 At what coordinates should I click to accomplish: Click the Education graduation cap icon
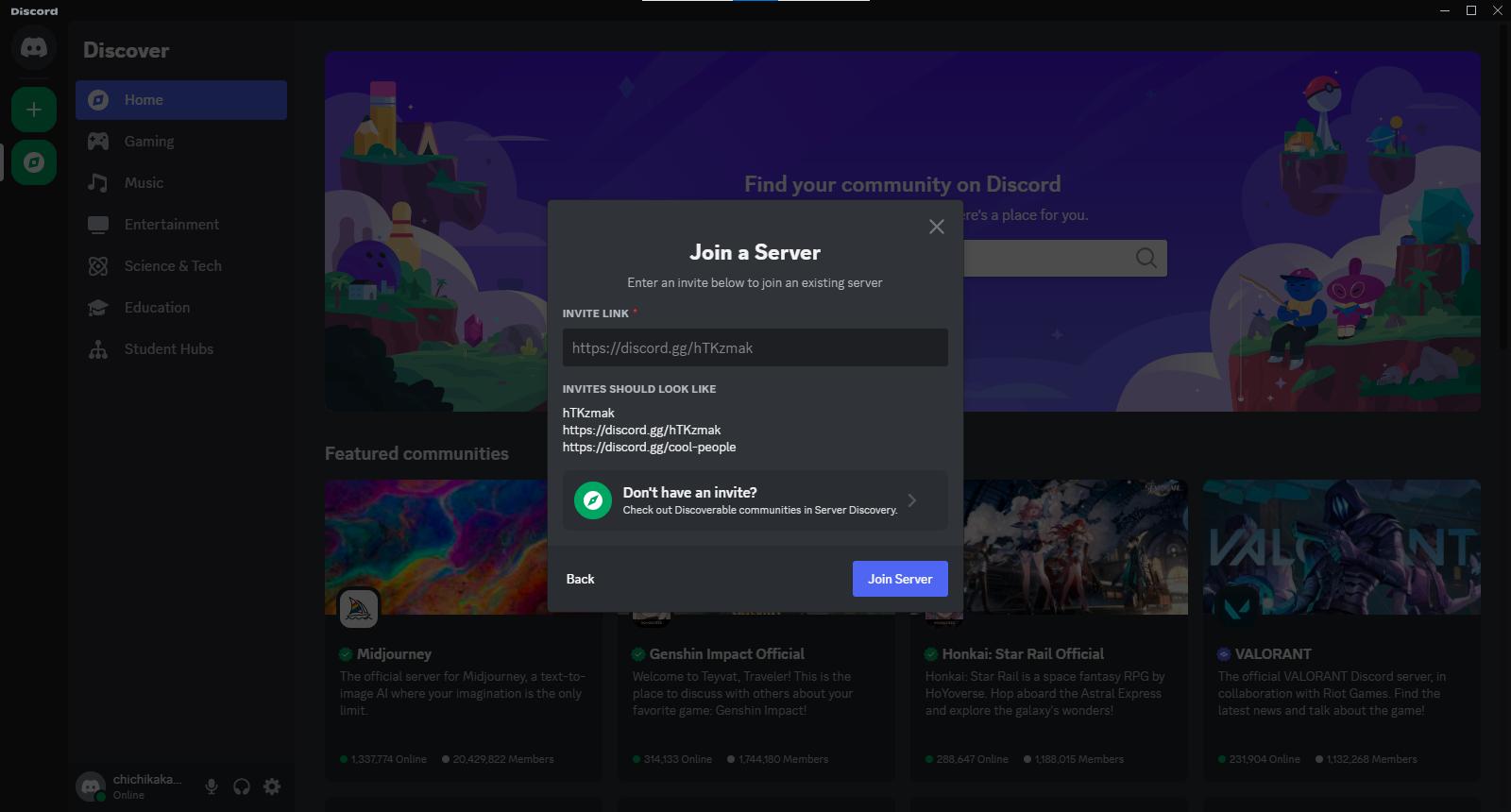point(98,308)
